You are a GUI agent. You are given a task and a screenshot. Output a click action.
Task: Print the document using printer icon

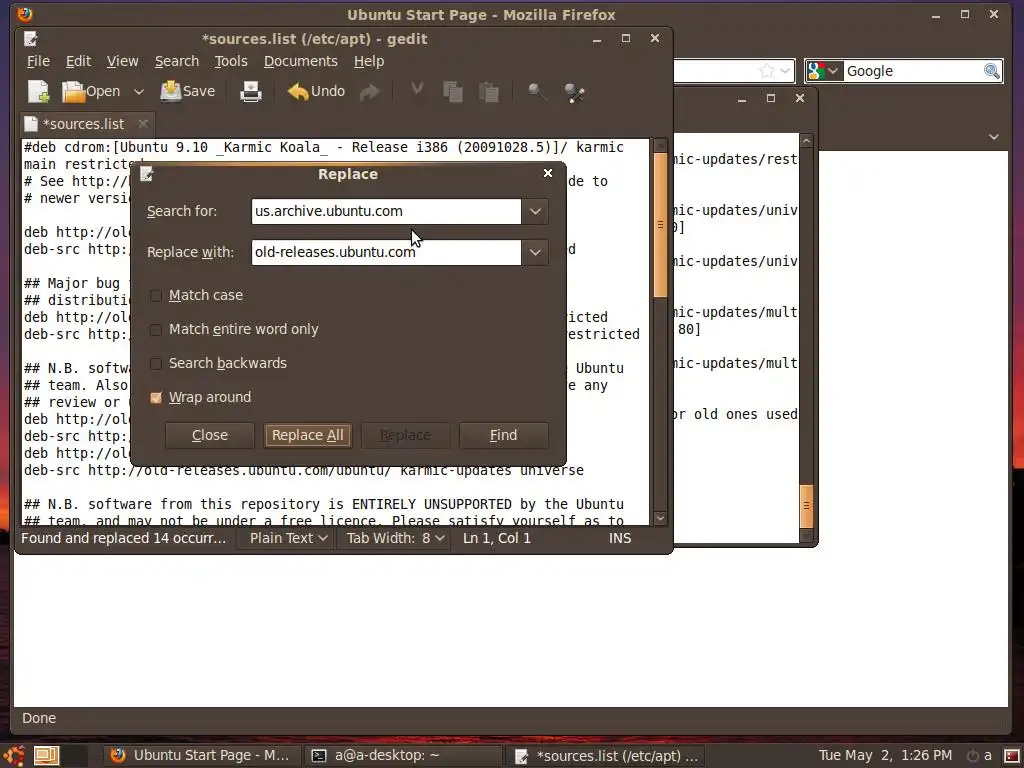(x=251, y=91)
